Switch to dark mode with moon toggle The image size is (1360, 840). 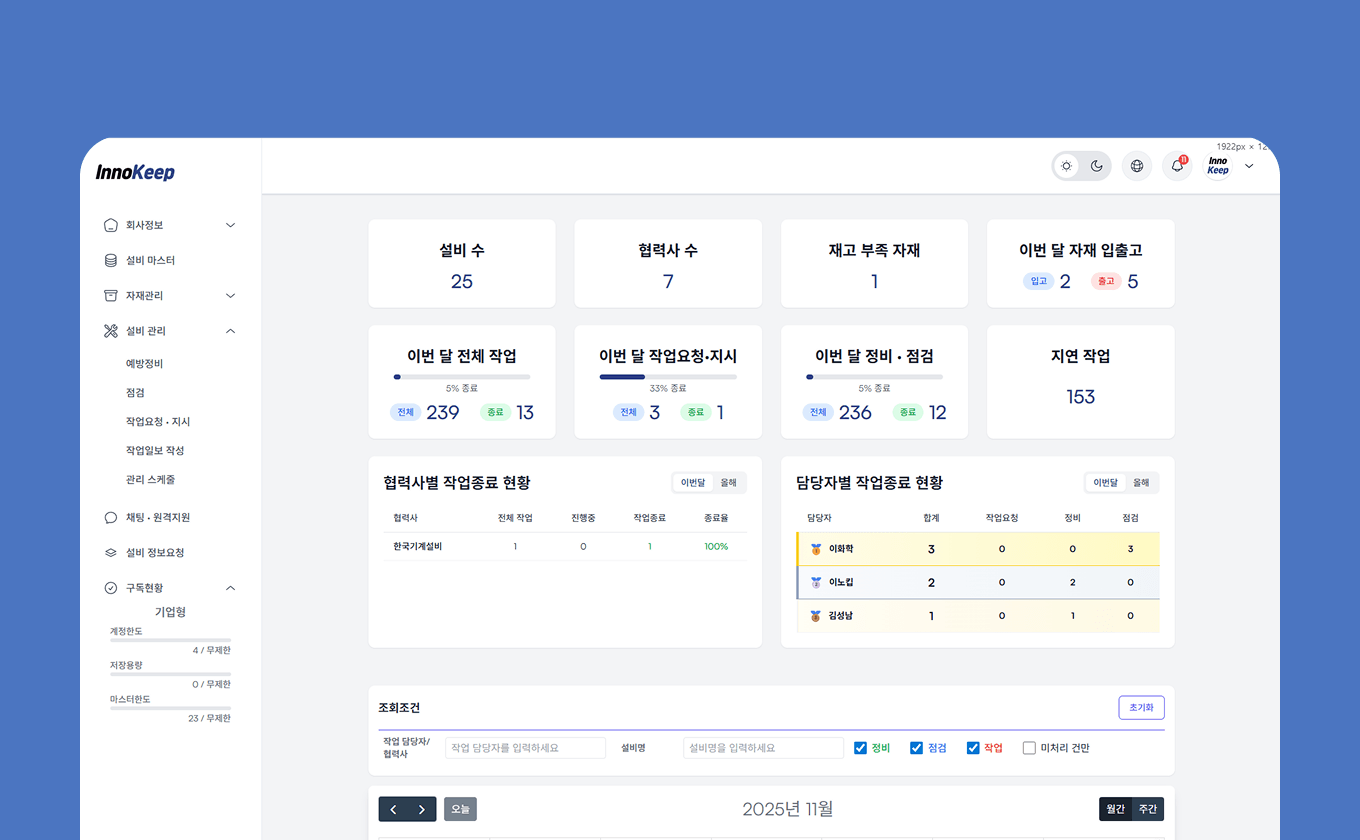point(1096,166)
